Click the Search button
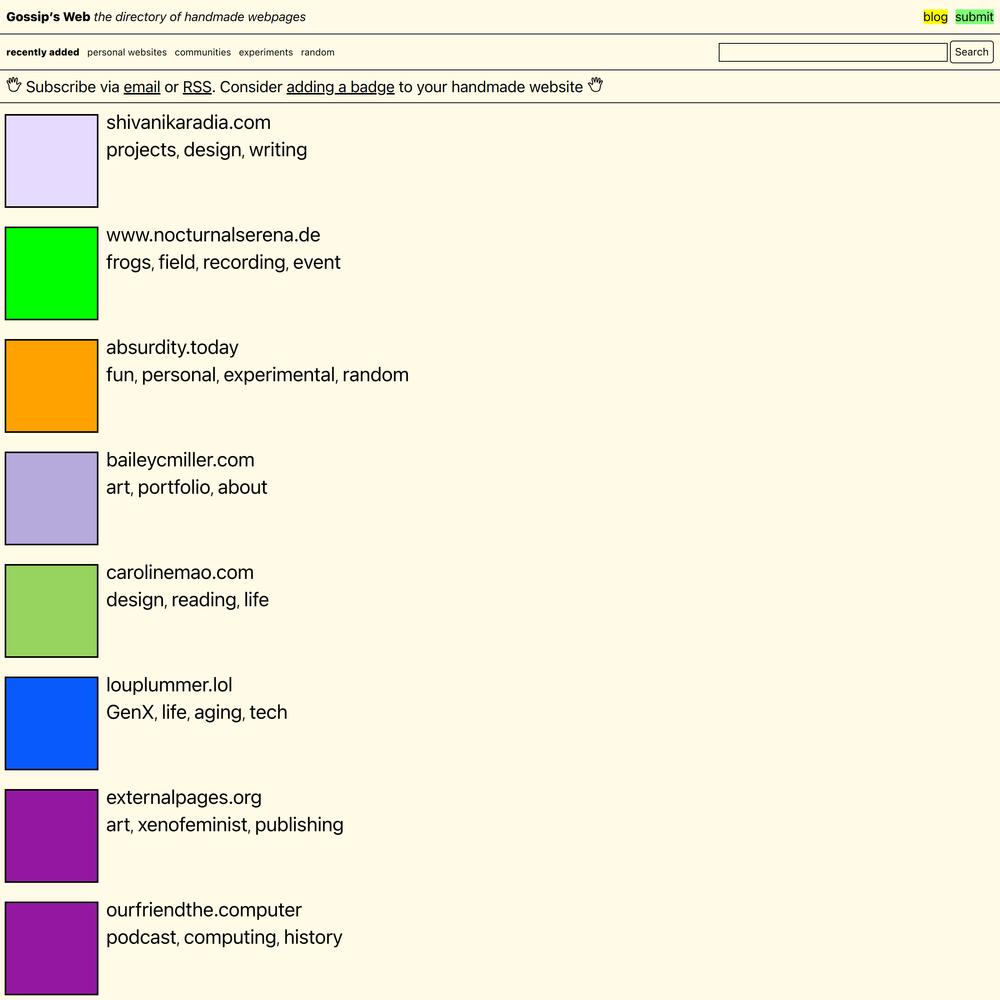The width and height of the screenshot is (1000, 1000). 971,52
